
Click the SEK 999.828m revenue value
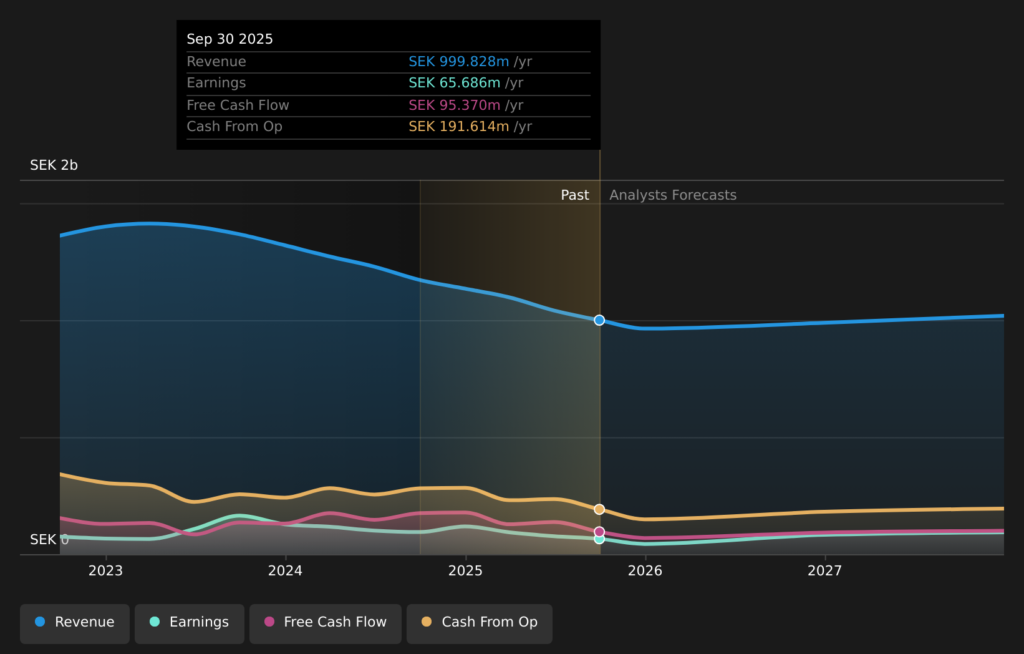click(x=459, y=61)
